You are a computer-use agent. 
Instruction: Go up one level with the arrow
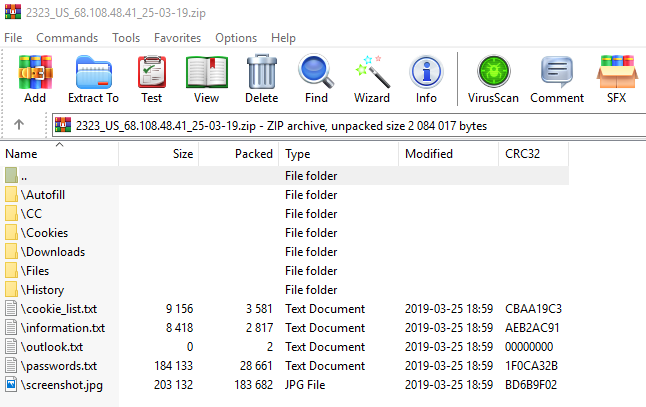(x=19, y=124)
